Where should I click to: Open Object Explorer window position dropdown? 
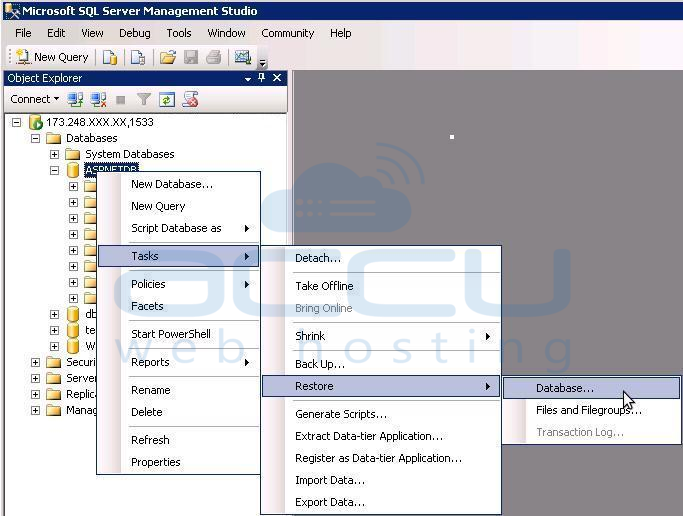pyautogui.click(x=248, y=79)
